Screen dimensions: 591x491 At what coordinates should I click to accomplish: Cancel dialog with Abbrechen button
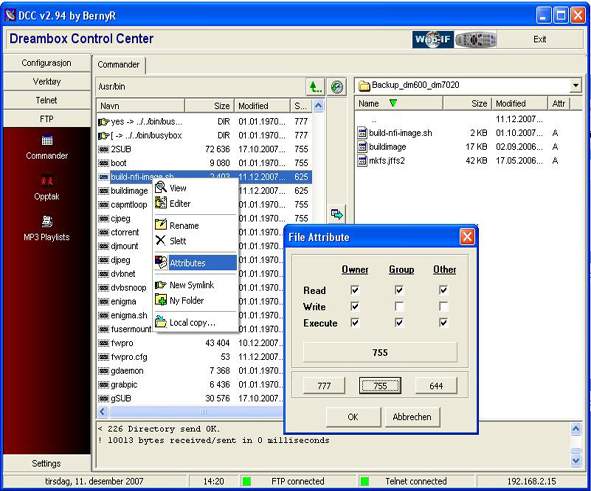(x=412, y=417)
